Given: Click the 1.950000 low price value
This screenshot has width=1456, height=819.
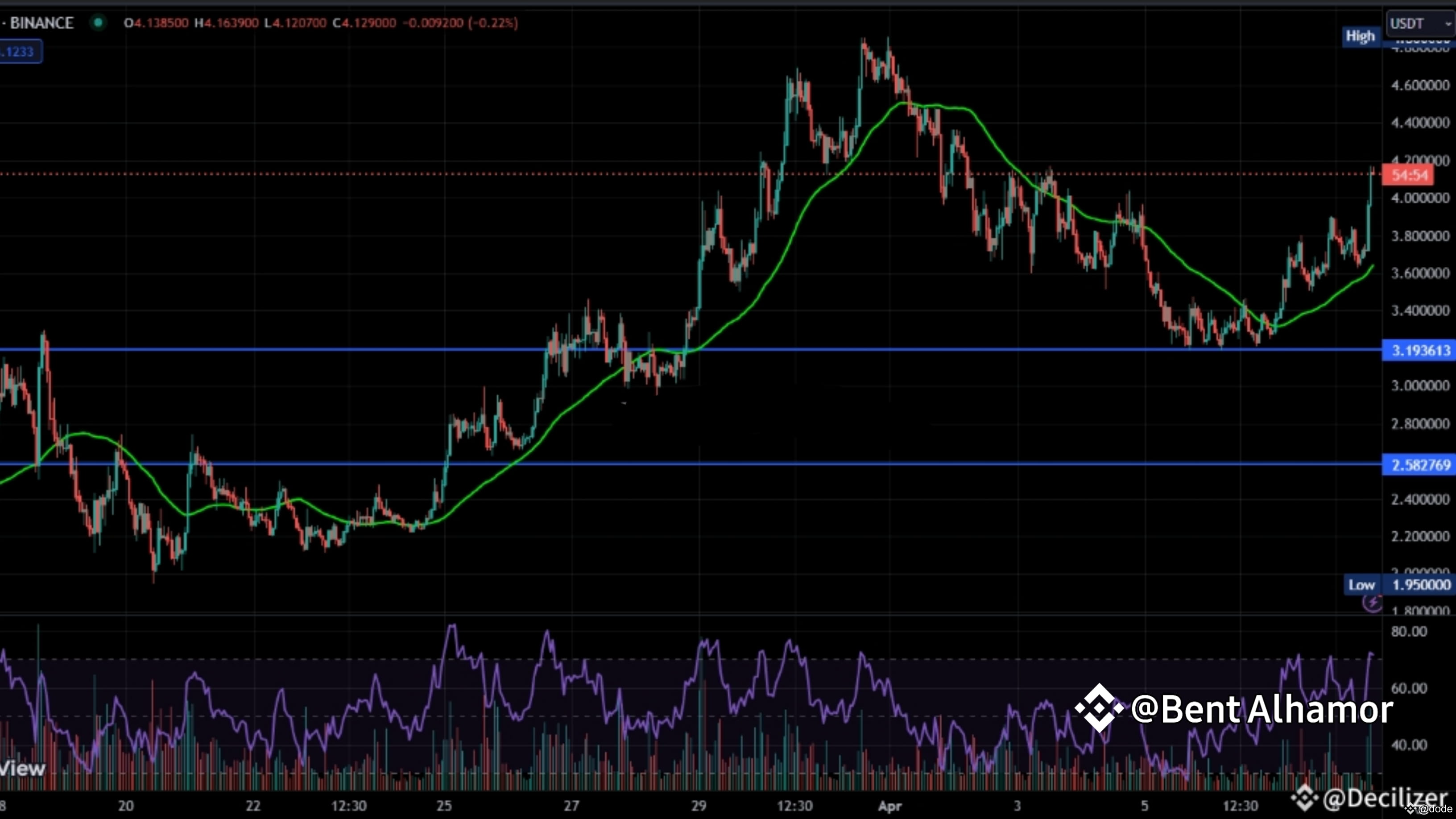Looking at the screenshot, I should pyautogui.click(x=1421, y=585).
